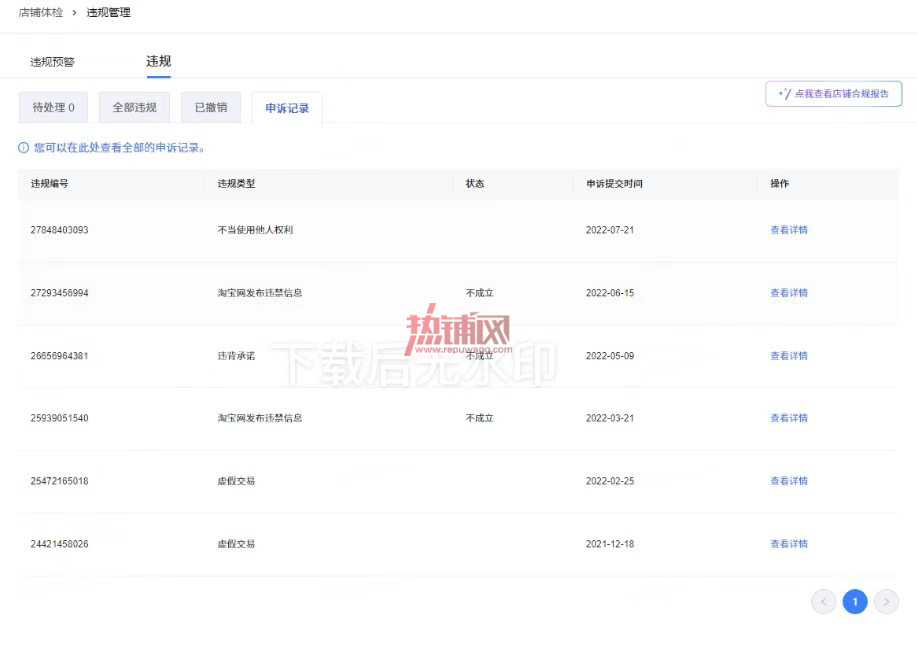917x659 pixels.
Task: View details for violation 27293456994
Action: pos(788,293)
